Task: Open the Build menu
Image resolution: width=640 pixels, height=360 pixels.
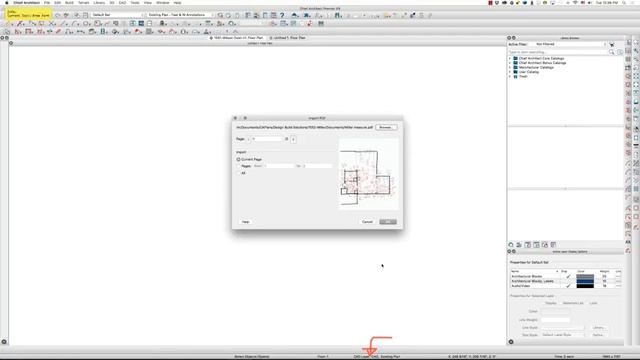Action: [69, 2]
